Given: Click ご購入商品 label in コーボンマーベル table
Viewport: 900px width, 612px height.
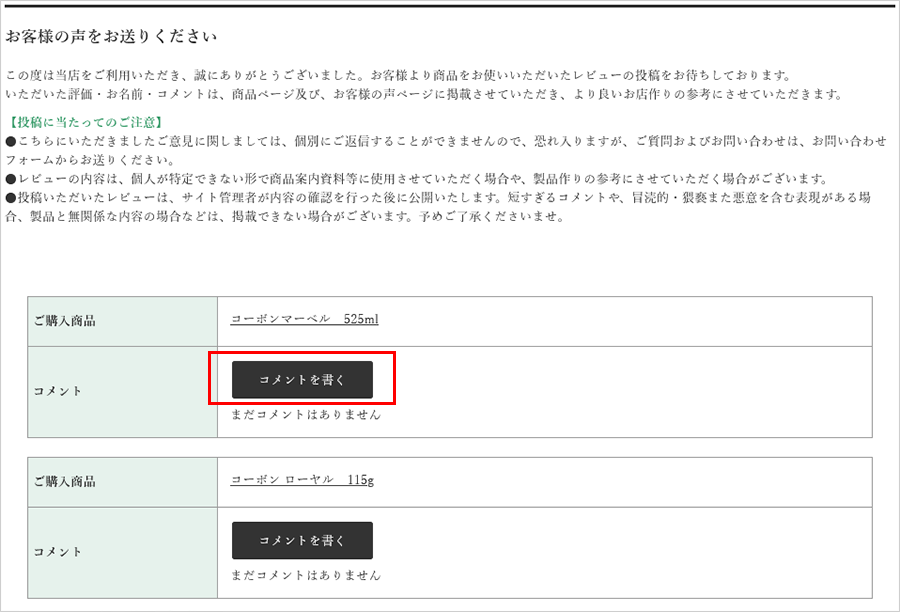Looking at the screenshot, I should pos(65,321).
